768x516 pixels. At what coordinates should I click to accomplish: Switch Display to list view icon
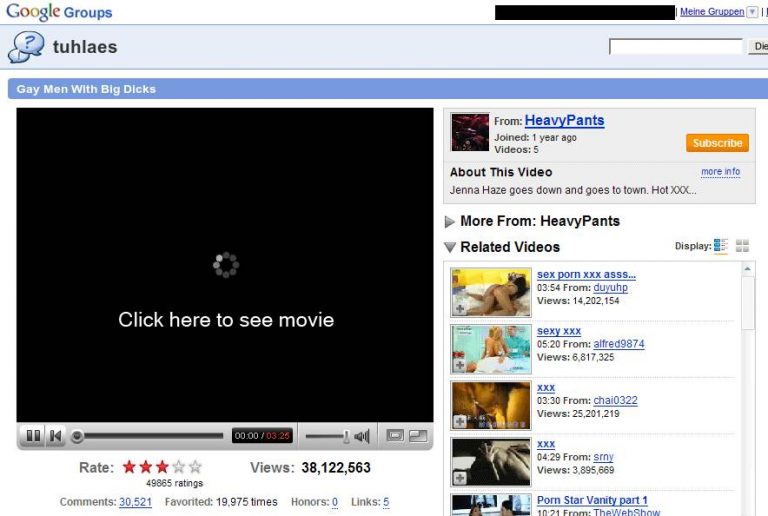click(x=720, y=246)
